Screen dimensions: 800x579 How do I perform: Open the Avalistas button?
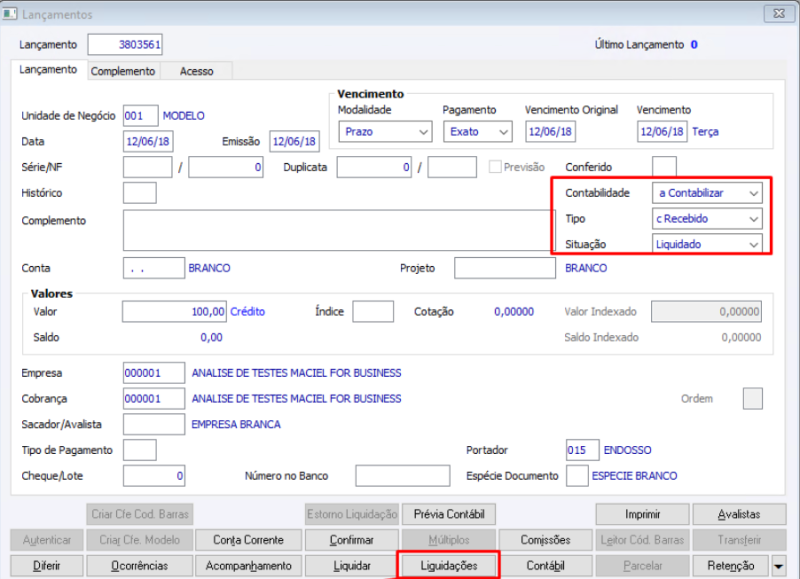(x=739, y=514)
